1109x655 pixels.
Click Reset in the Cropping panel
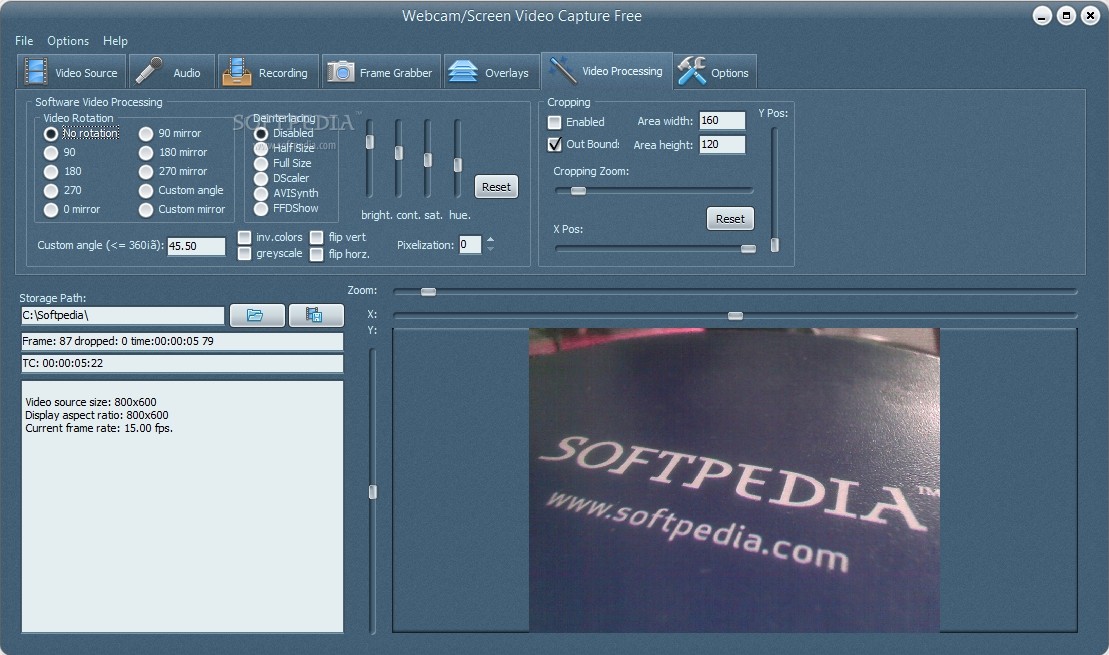730,219
